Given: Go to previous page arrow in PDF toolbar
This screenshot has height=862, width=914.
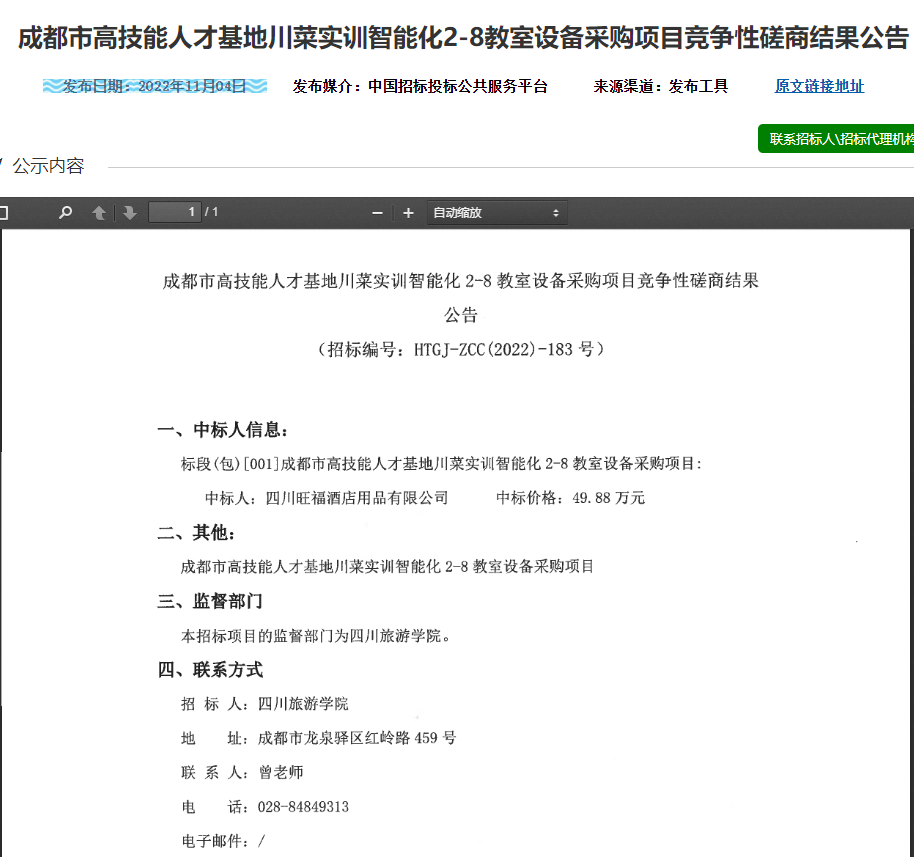Looking at the screenshot, I should click(x=99, y=213).
